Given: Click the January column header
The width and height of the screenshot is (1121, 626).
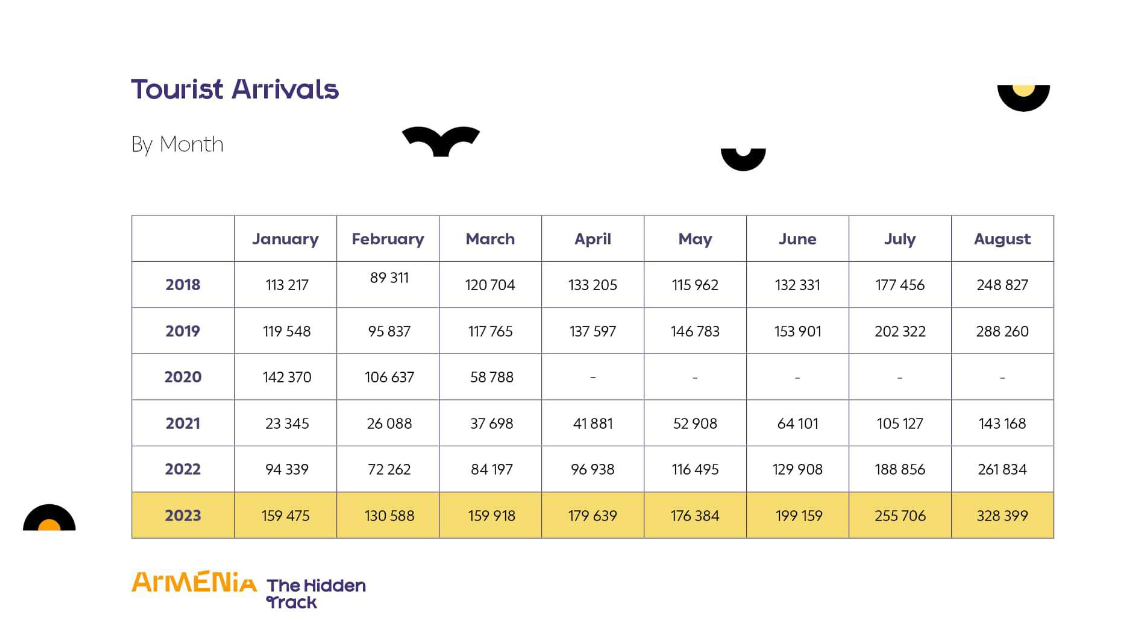Looking at the screenshot, I should (285, 239).
